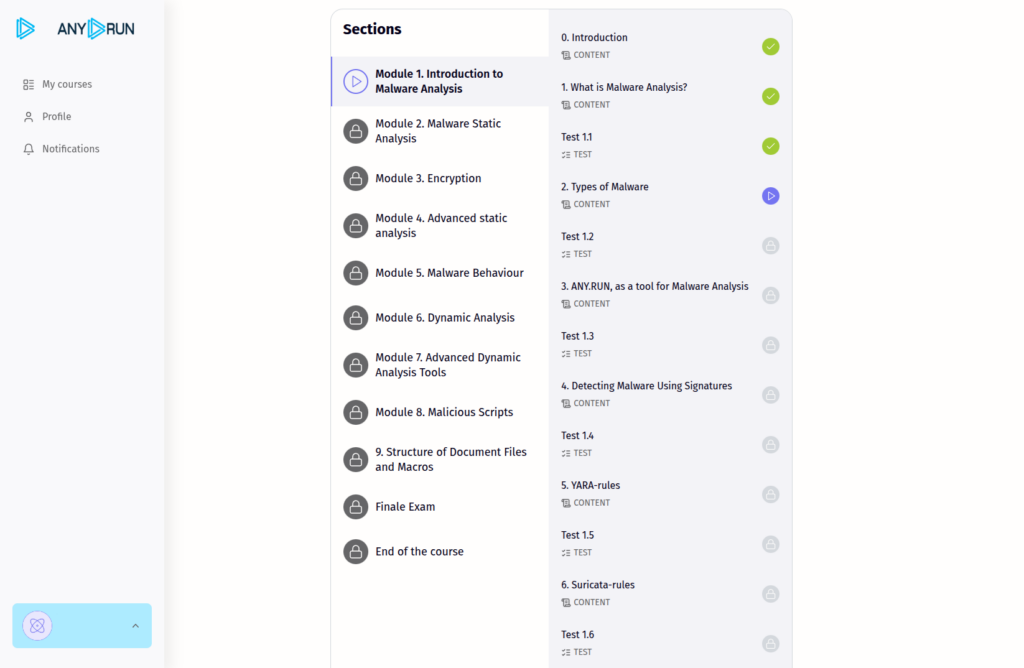The image size is (1024, 668).
Task: Go to Notifications in the sidebar
Action: 71,149
